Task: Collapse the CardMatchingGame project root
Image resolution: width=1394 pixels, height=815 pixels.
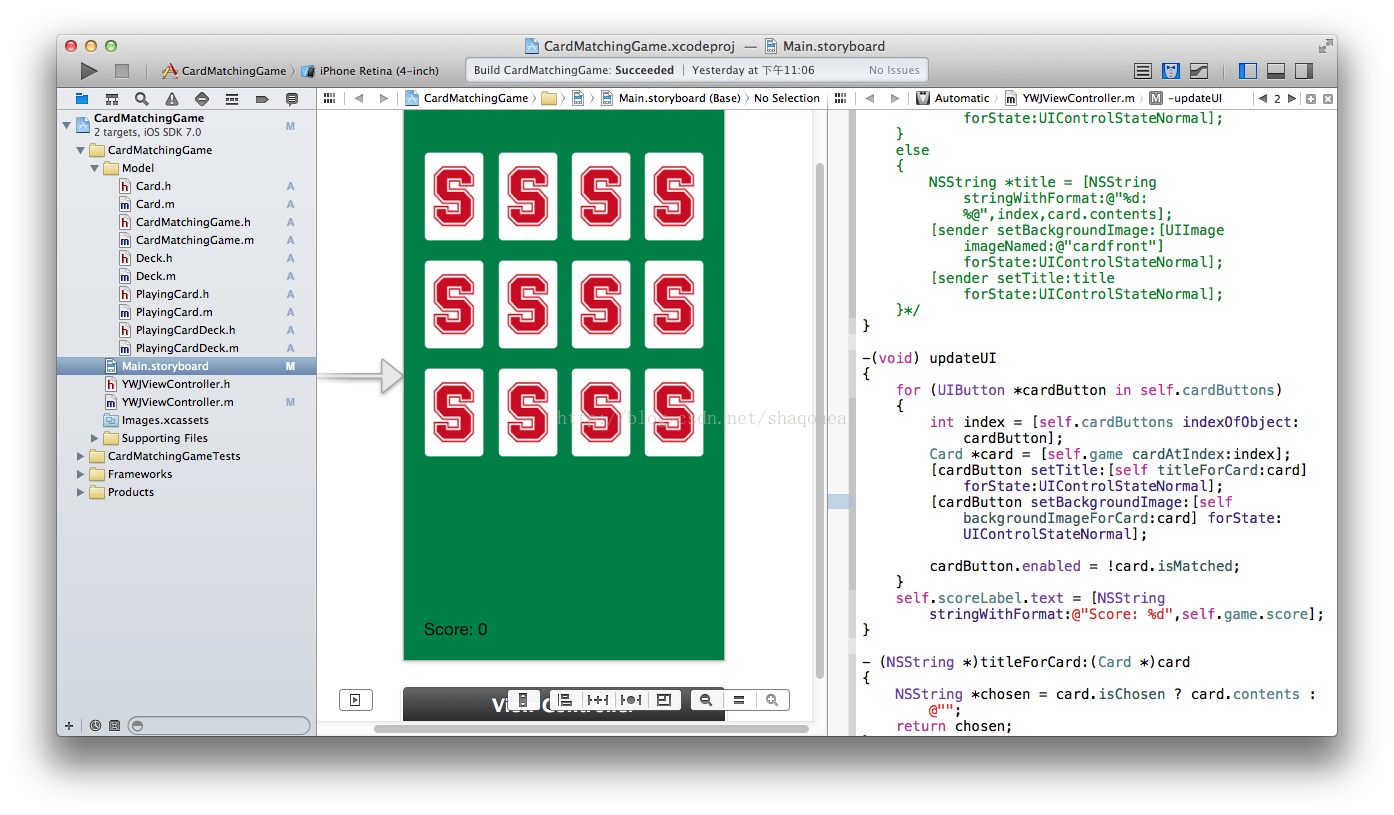Action: pyautogui.click(x=66, y=124)
